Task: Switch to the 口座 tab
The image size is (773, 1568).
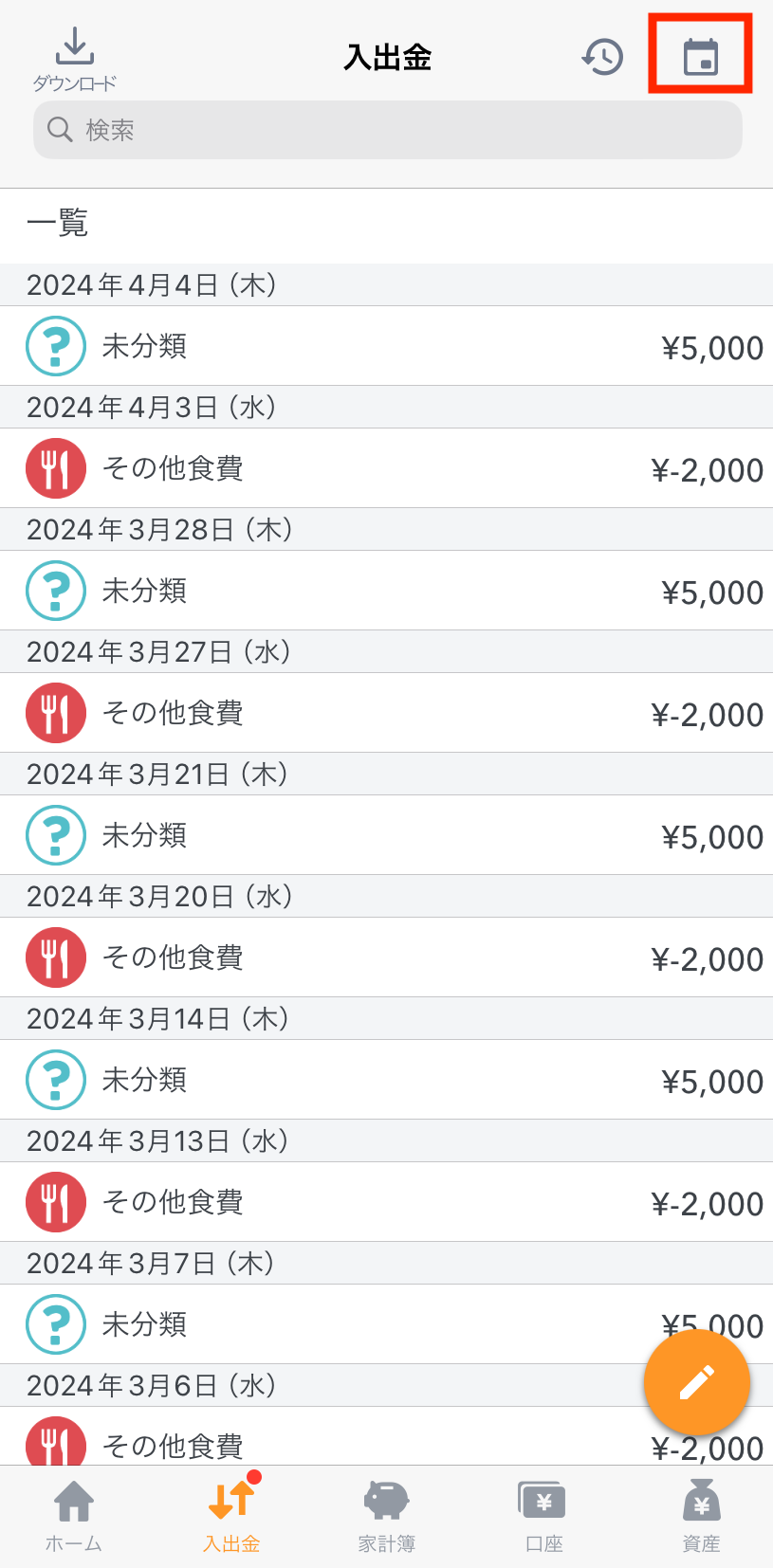Action: tap(543, 1516)
